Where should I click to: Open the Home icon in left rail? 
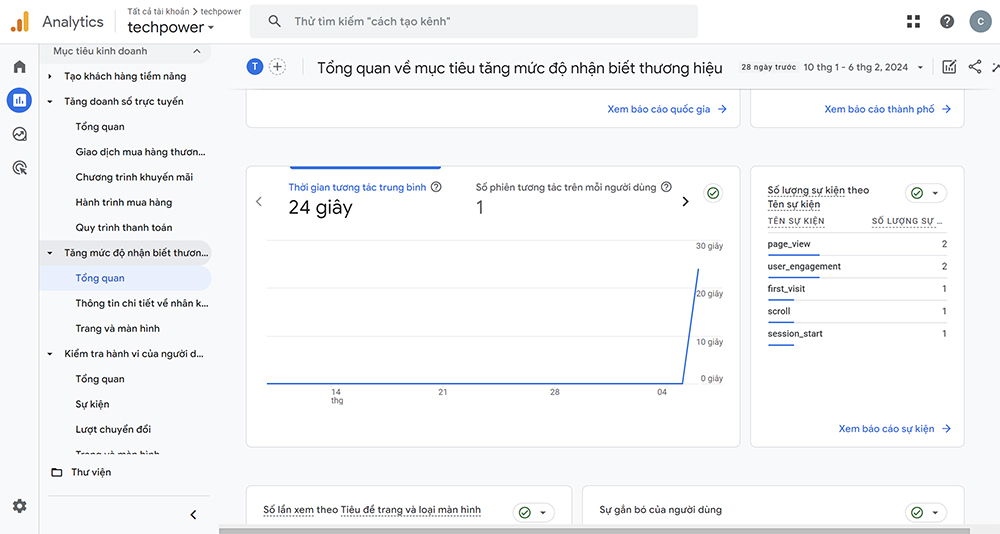point(19,67)
